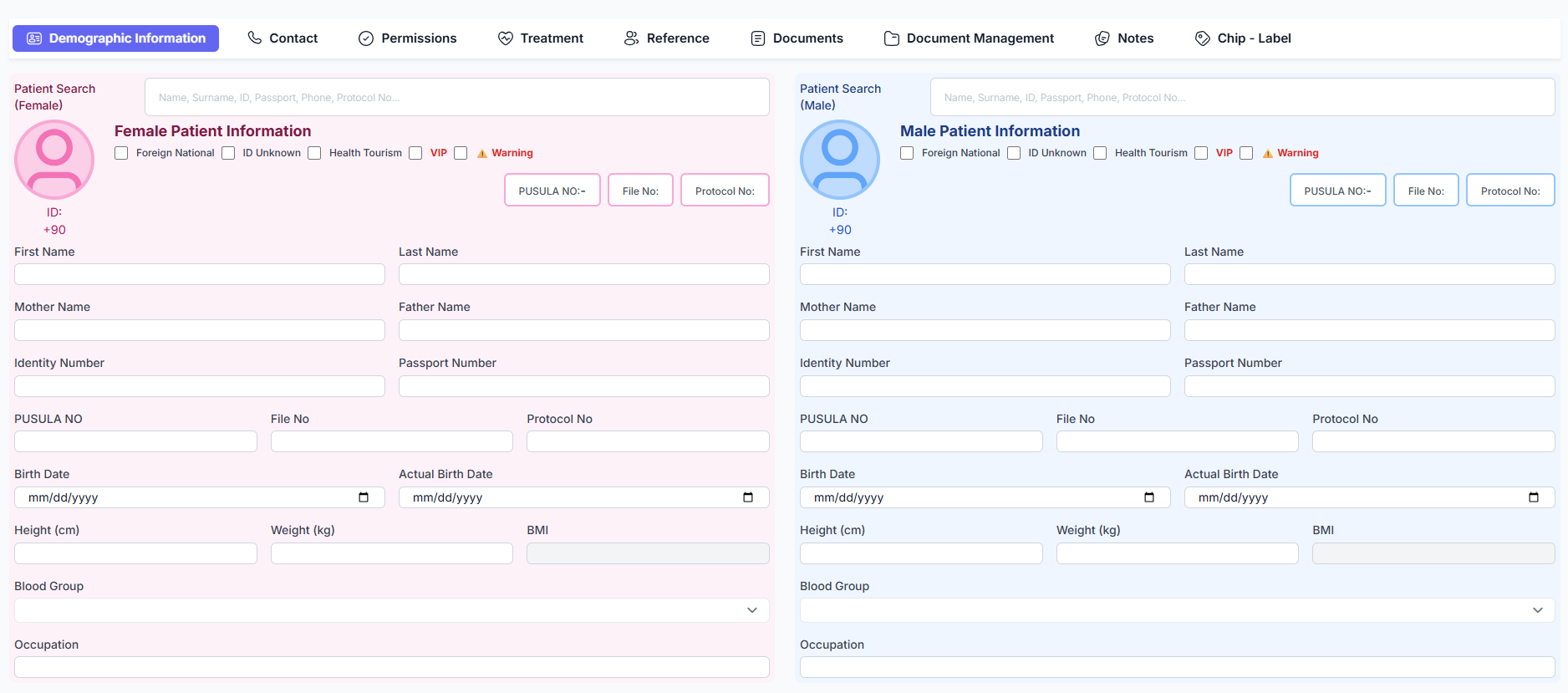This screenshot has height=693, width=1568.
Task: Mark female patient as VIP
Action: pos(415,153)
